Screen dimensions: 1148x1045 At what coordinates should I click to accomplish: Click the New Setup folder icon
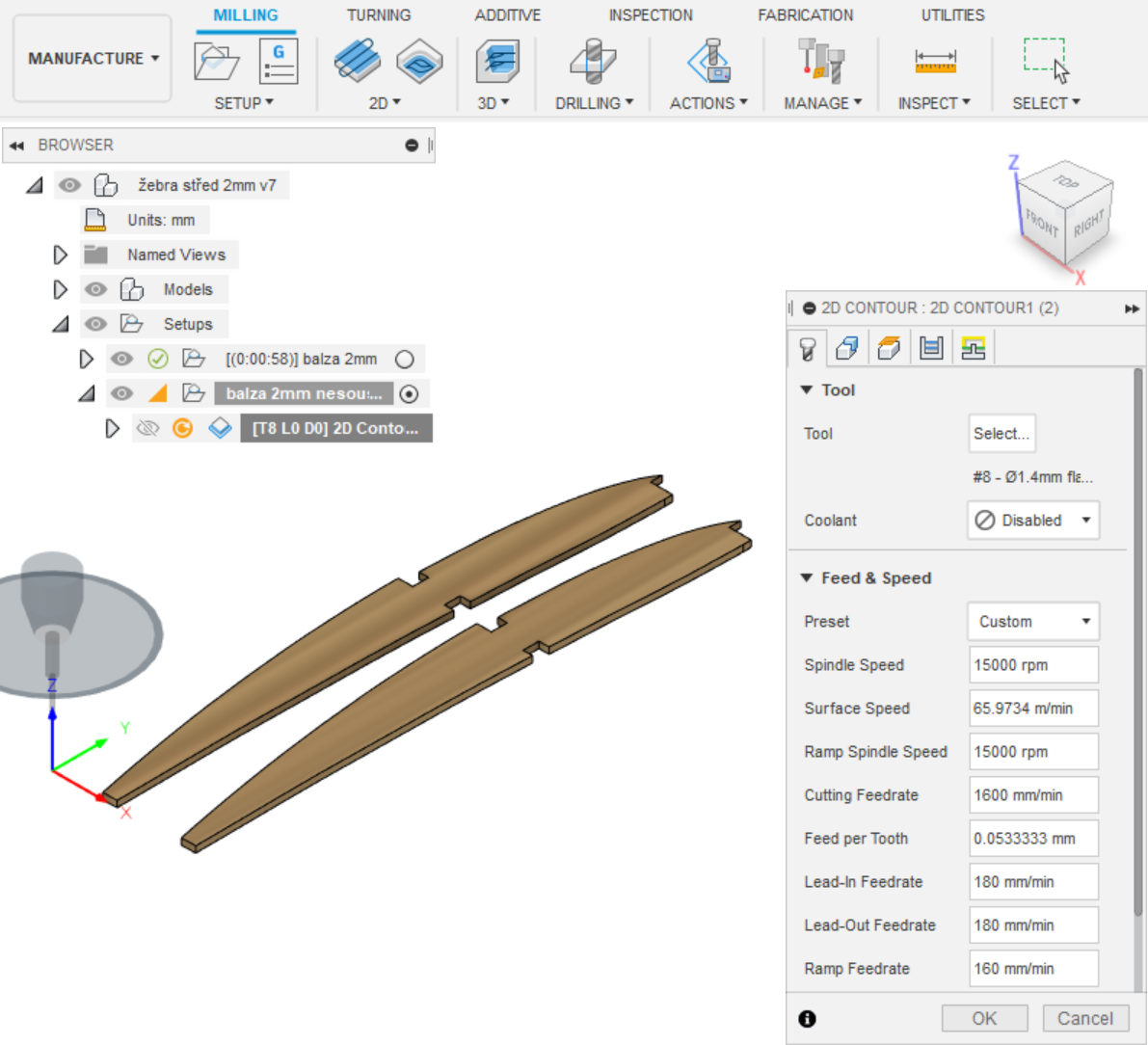216,63
